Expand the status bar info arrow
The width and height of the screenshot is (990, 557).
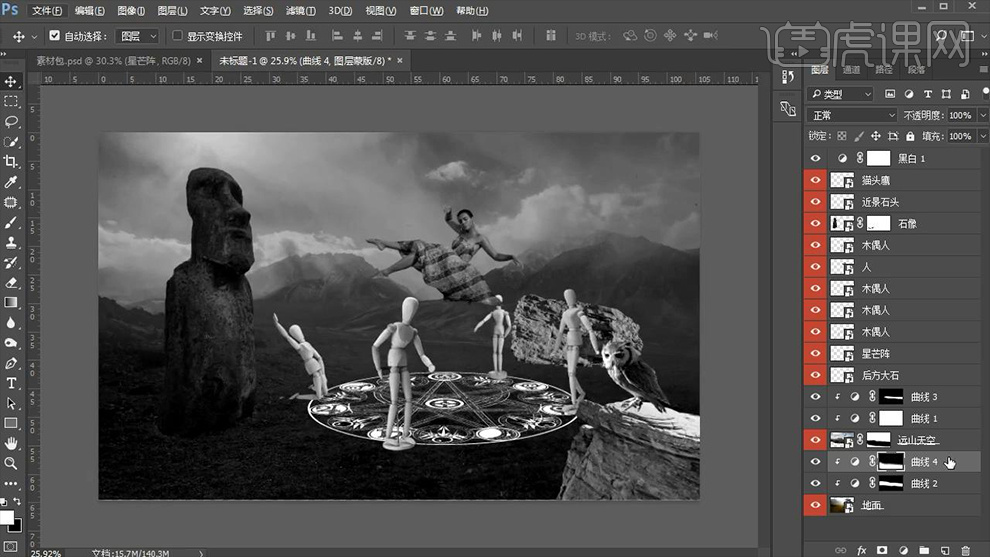click(x=201, y=553)
